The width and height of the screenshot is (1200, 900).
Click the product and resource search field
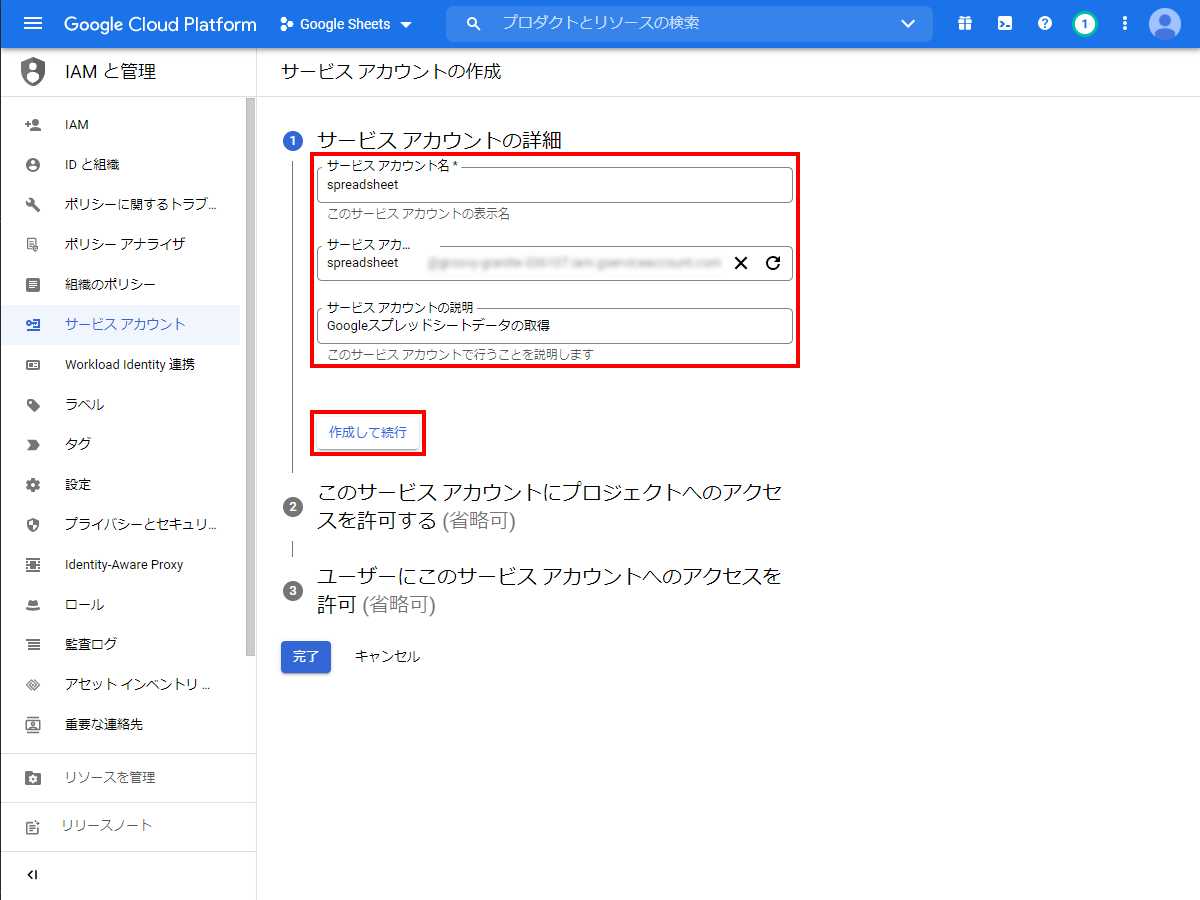click(x=689, y=23)
